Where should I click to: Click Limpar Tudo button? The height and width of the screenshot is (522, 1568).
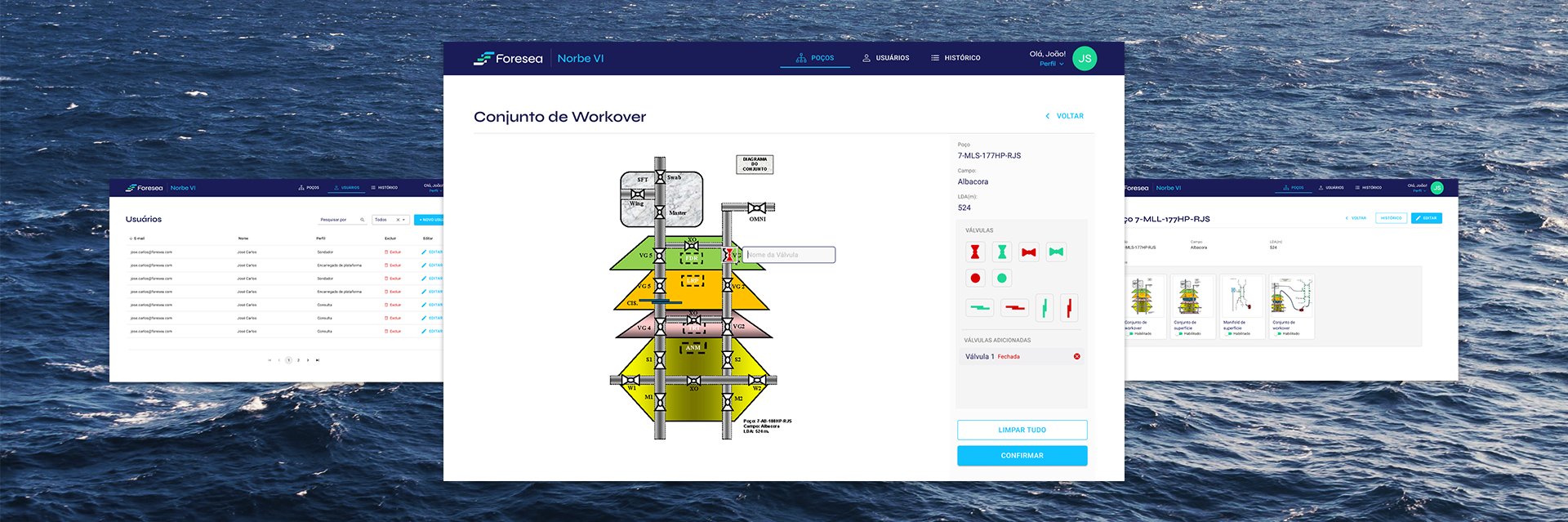coord(1022,430)
